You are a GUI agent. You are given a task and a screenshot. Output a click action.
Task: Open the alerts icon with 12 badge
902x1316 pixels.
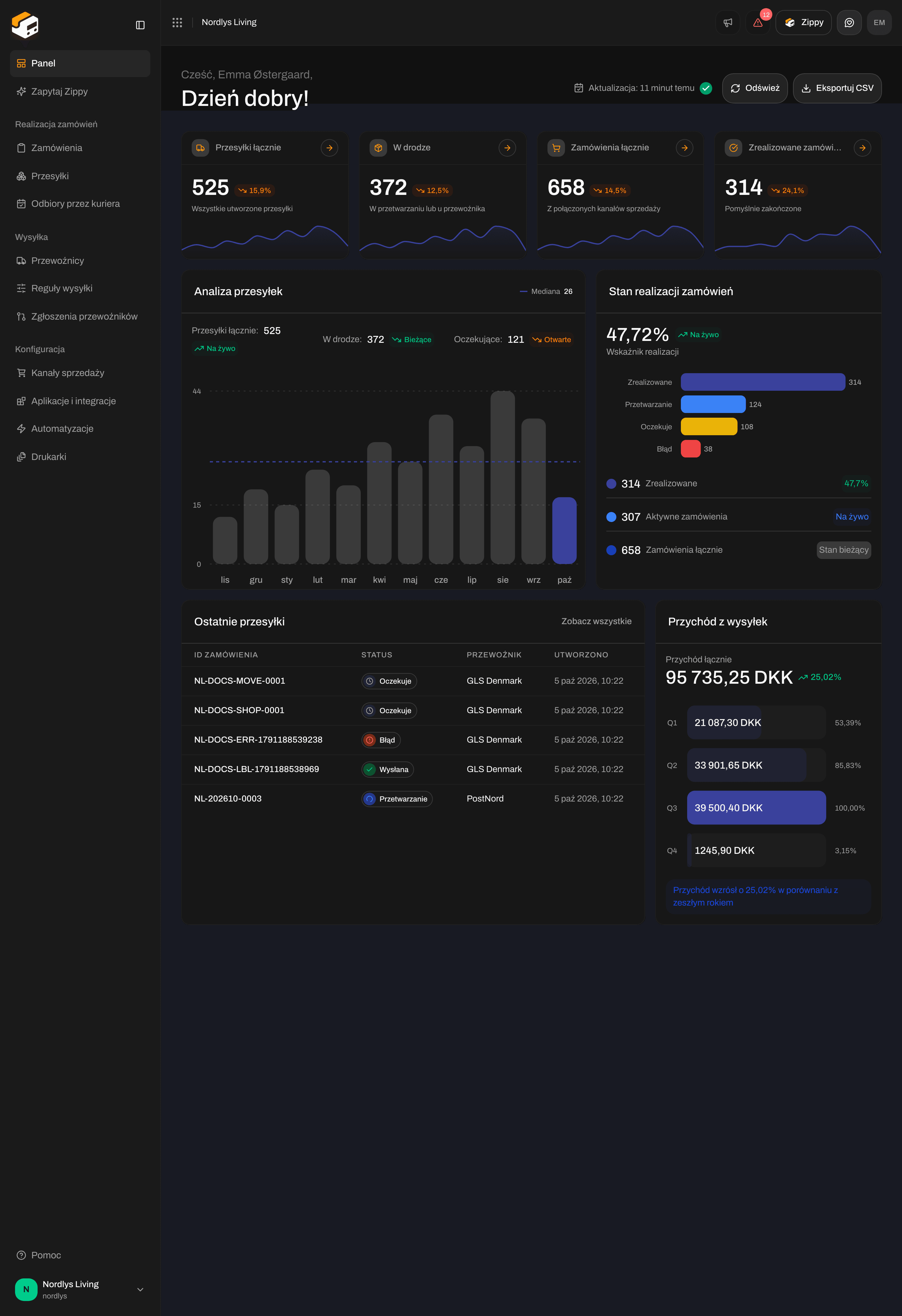[758, 23]
